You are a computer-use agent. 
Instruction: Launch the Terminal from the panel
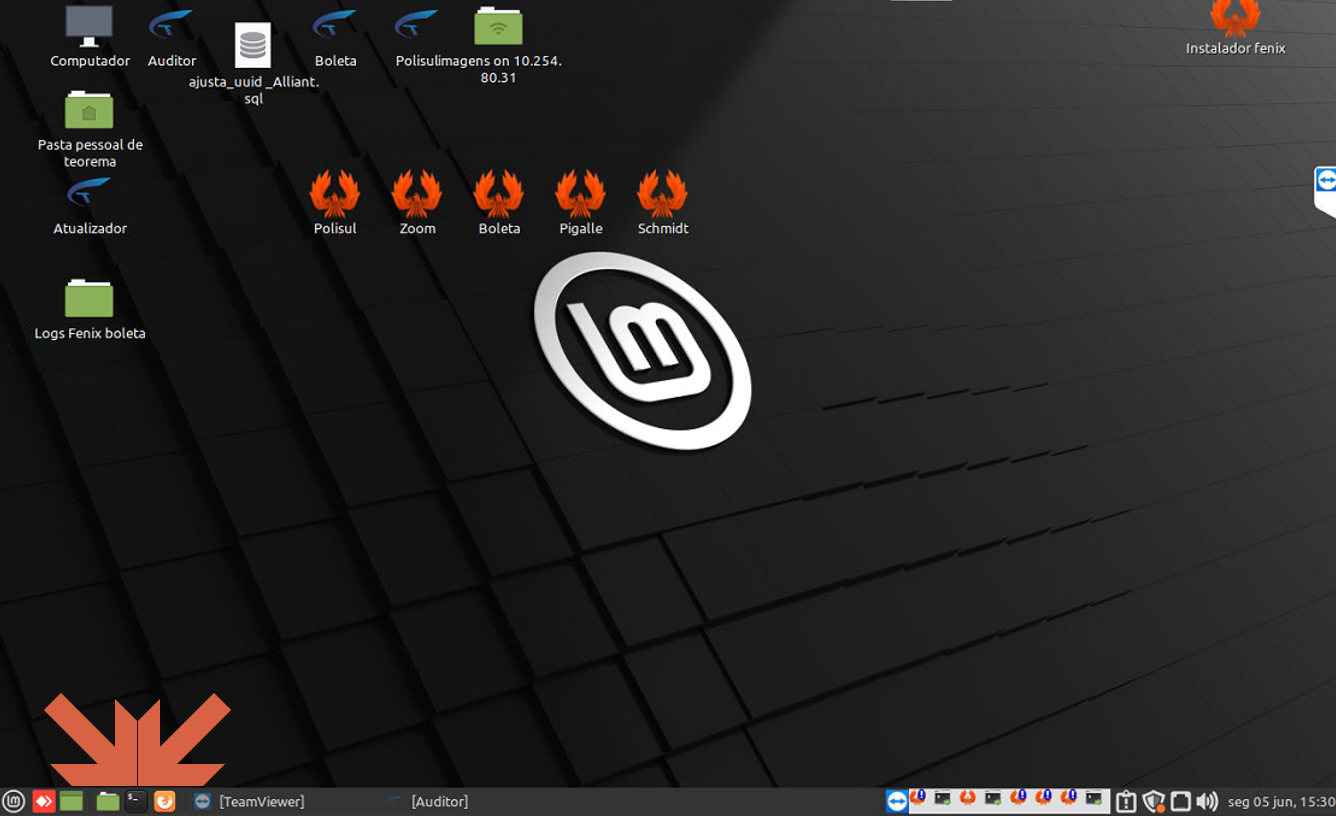click(x=136, y=801)
